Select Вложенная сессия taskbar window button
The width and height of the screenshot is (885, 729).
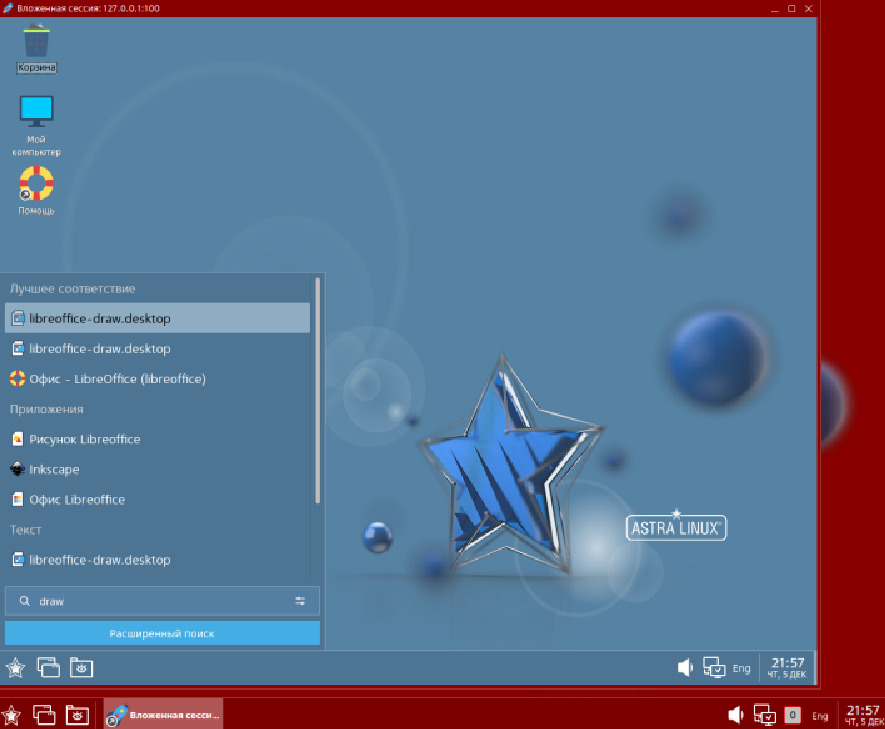click(164, 714)
